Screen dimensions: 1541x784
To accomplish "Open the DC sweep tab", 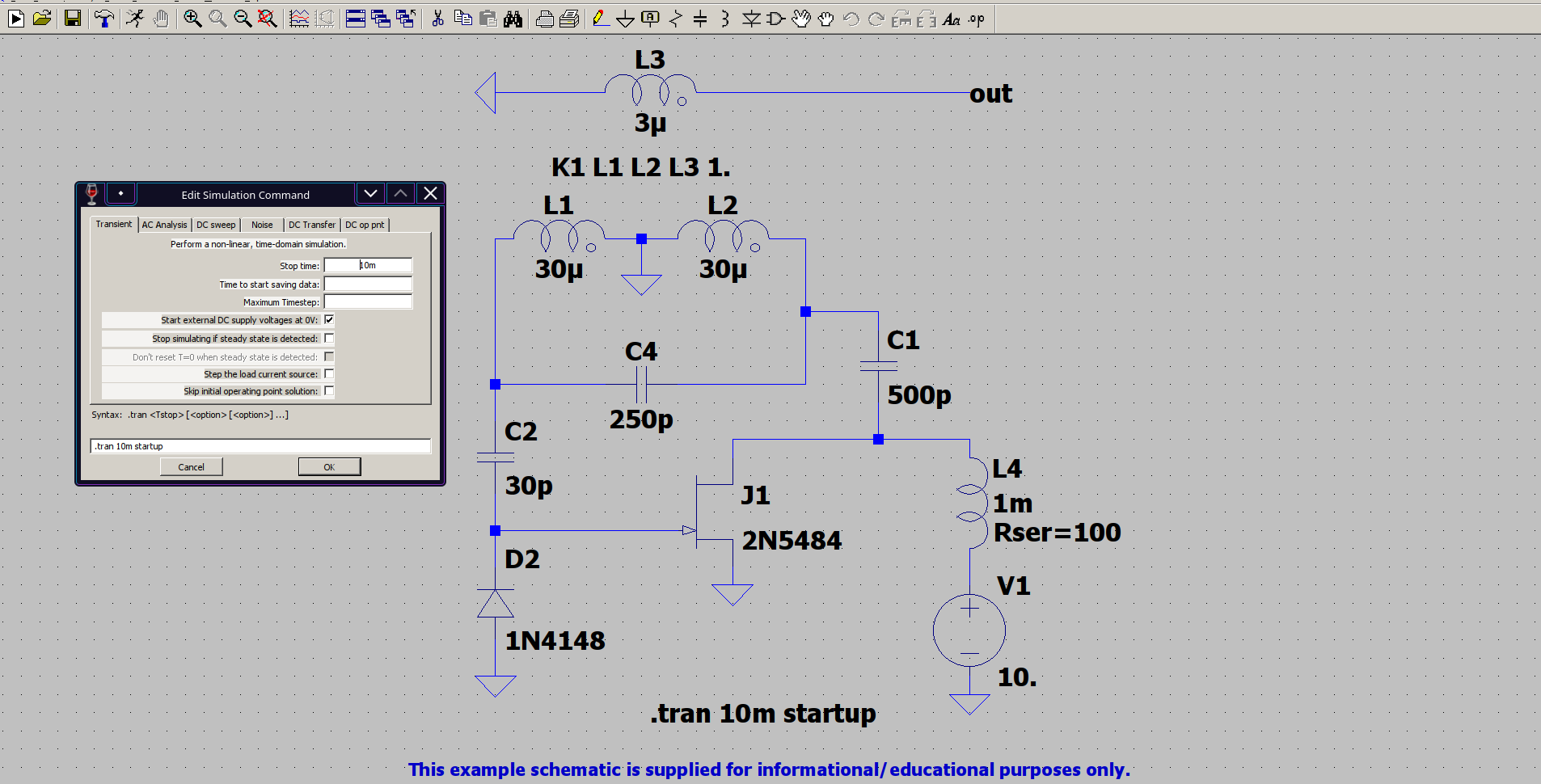I will point(216,225).
